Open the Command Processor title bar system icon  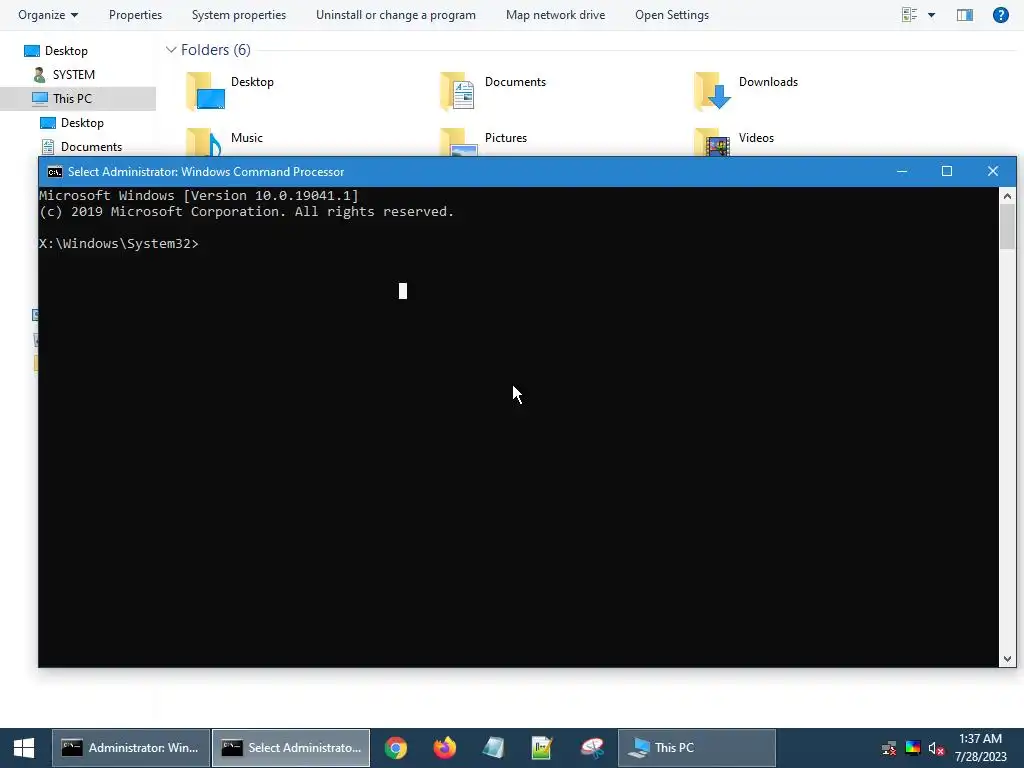point(55,172)
